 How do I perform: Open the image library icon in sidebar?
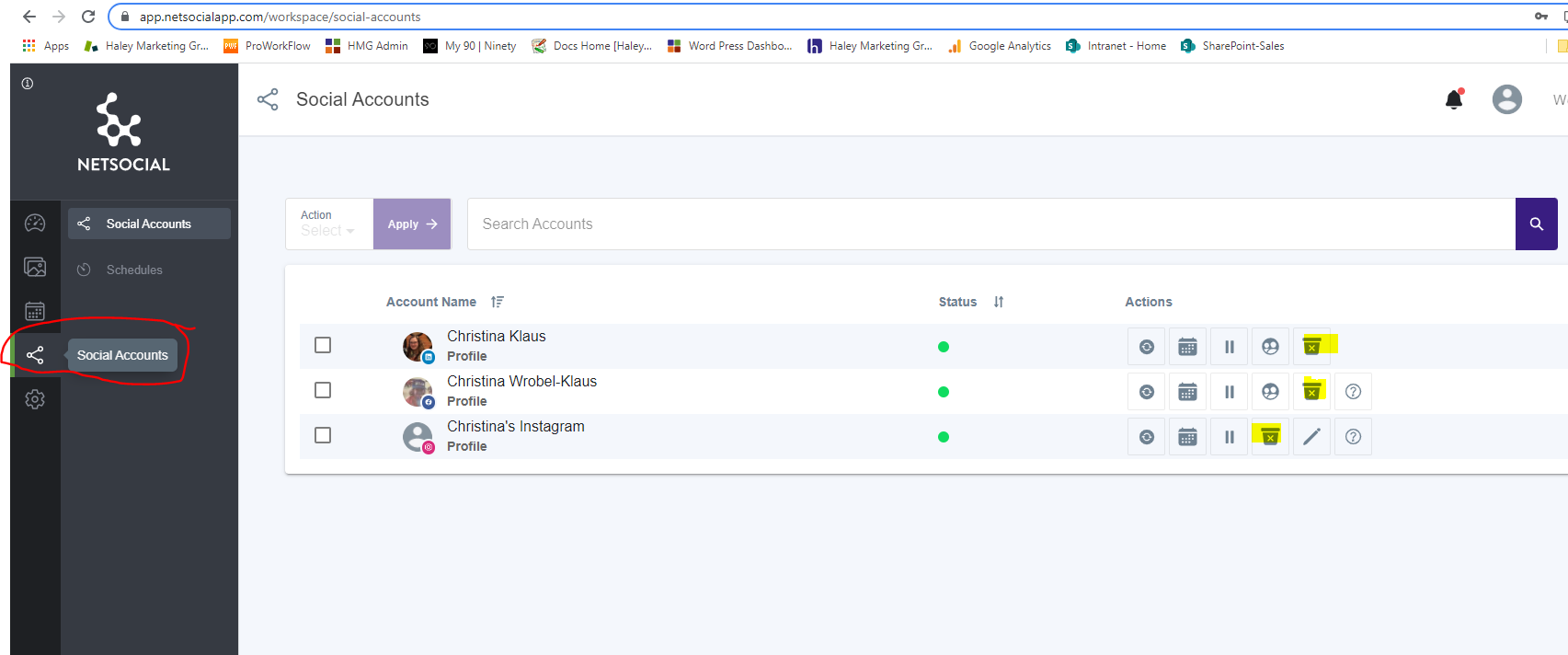[35, 267]
